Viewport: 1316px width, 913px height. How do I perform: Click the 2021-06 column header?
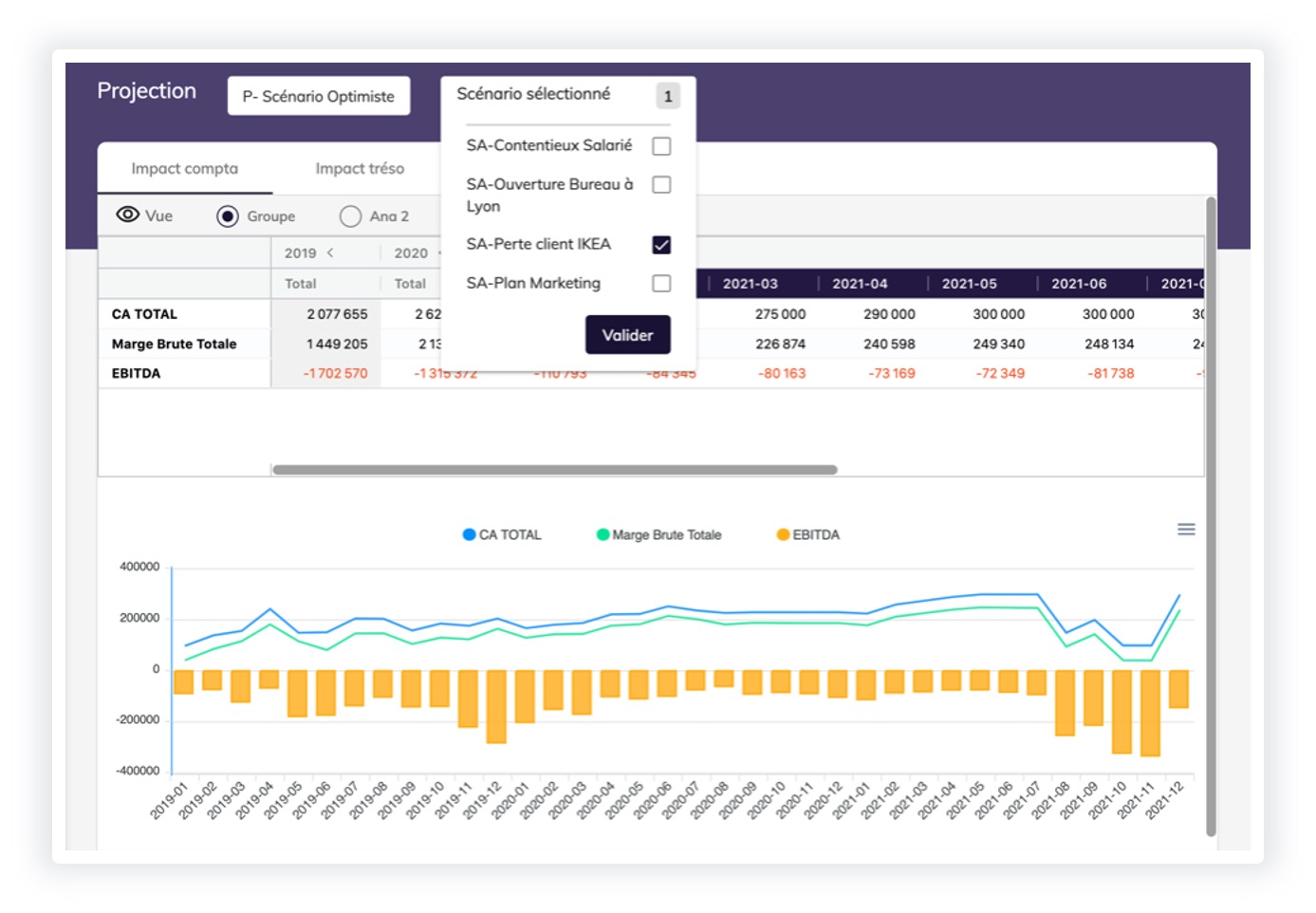click(1079, 284)
